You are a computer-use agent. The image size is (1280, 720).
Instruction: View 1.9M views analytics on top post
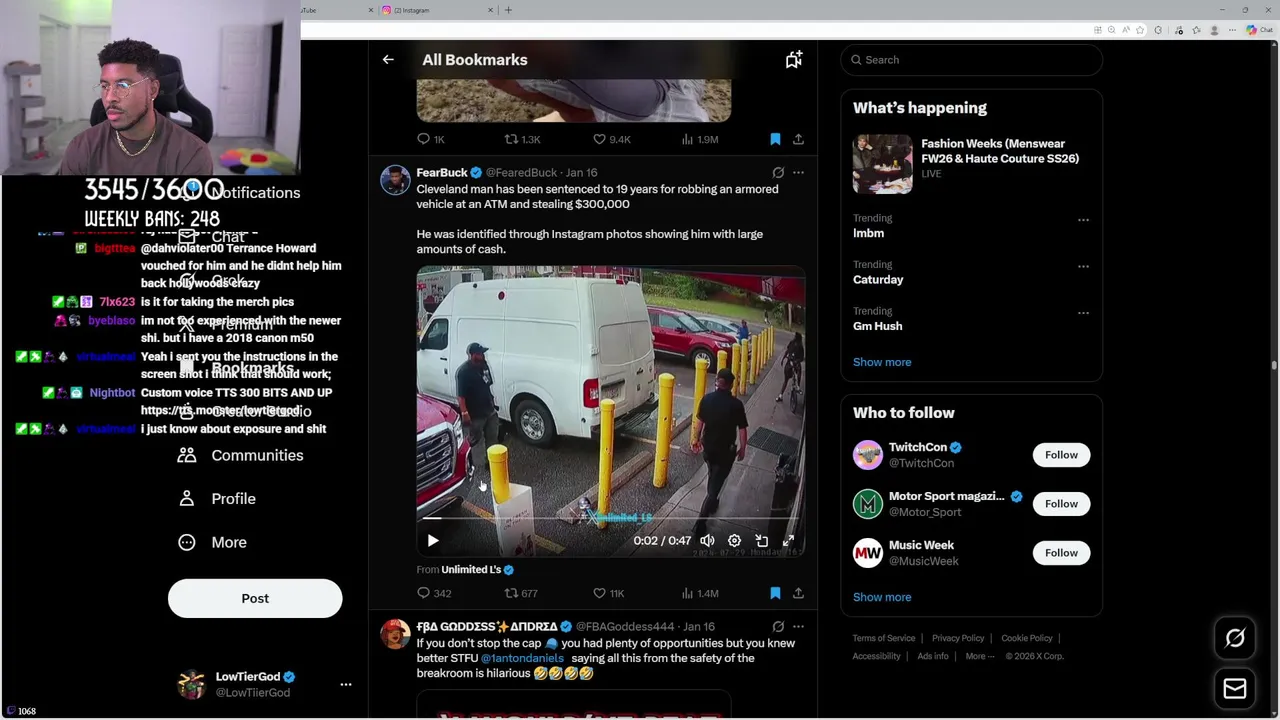(699, 139)
